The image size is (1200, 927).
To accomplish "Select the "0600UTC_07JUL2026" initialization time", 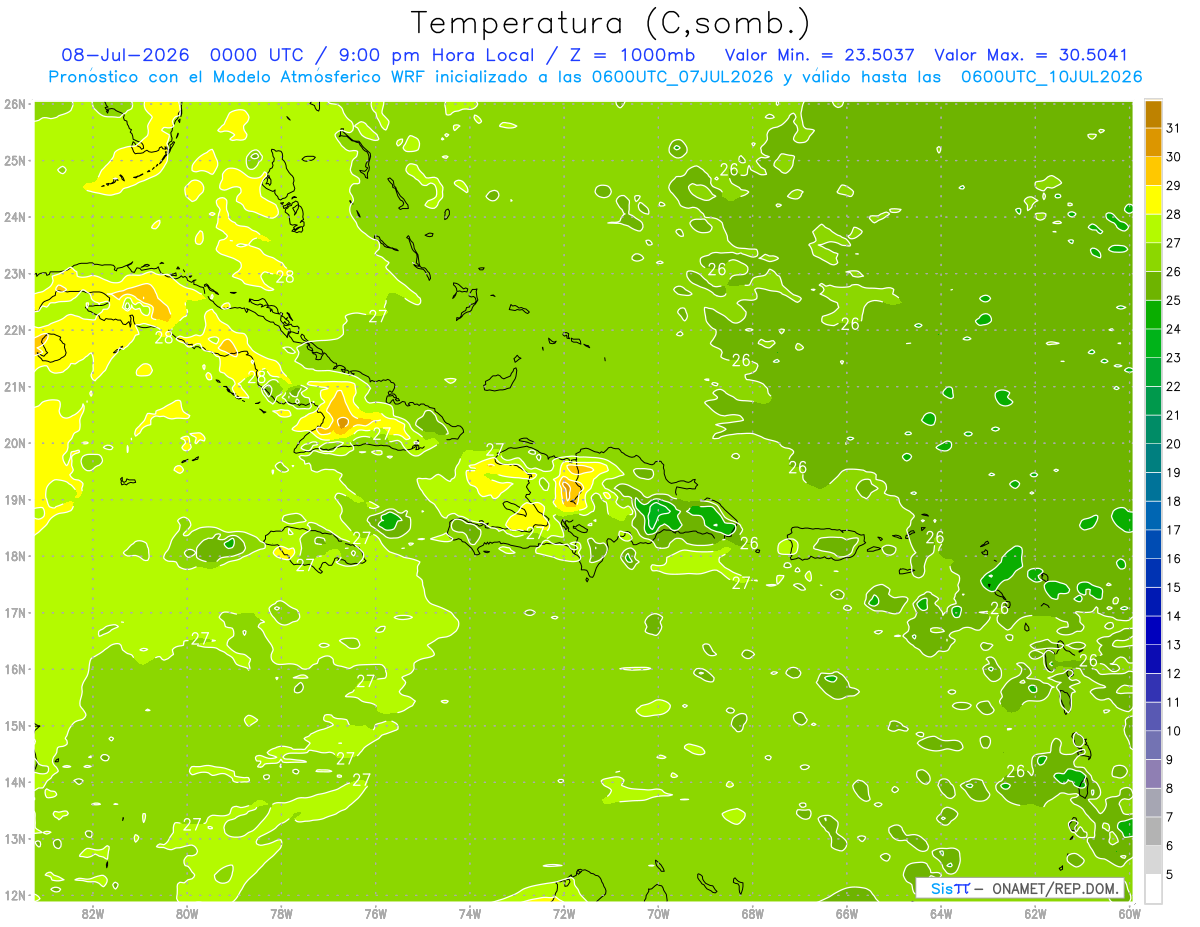I will [x=683, y=77].
